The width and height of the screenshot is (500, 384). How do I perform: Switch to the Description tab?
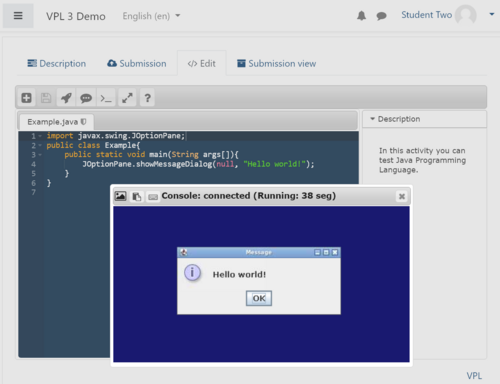point(56,63)
